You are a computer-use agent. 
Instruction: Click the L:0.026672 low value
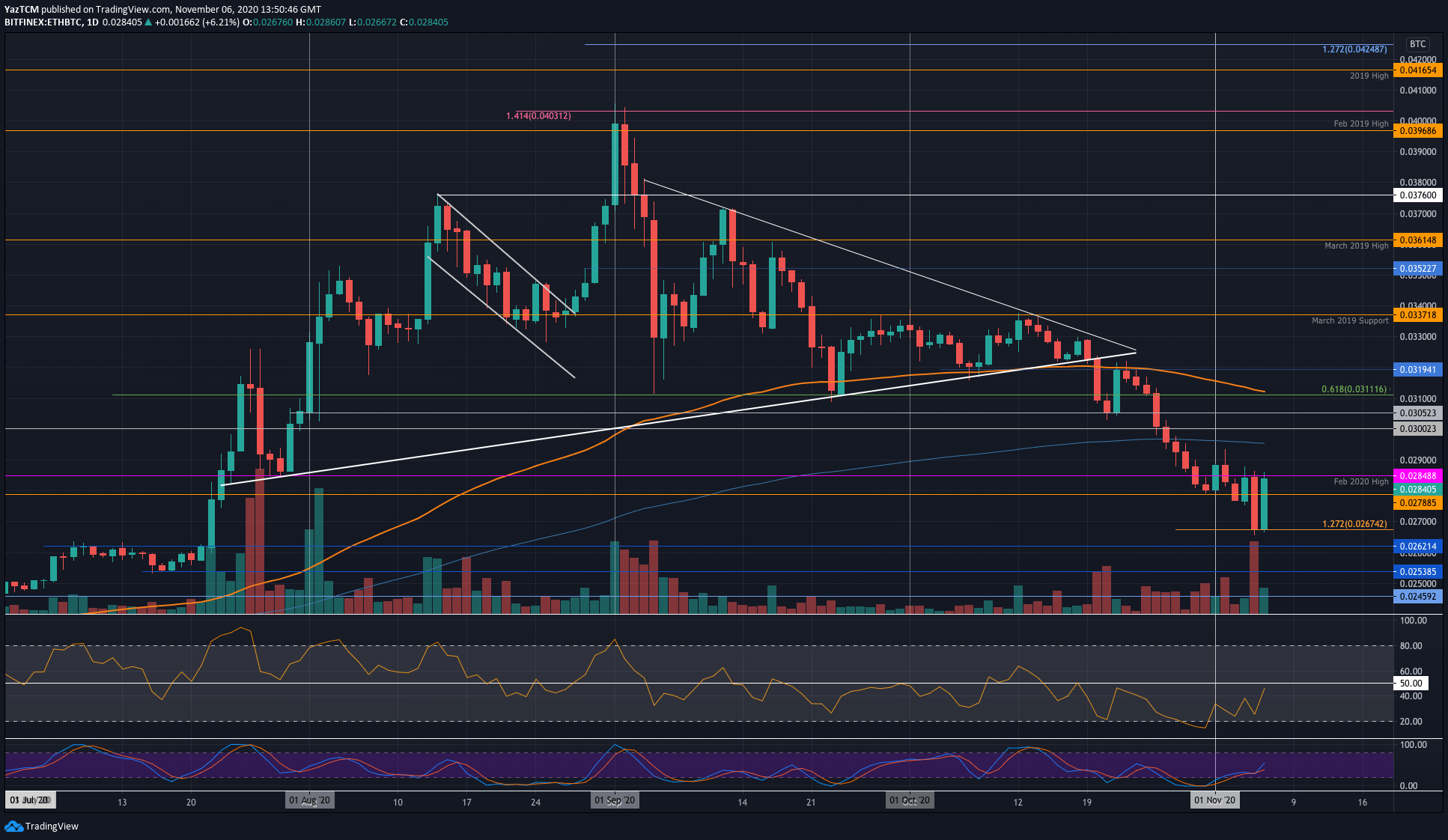click(x=372, y=22)
